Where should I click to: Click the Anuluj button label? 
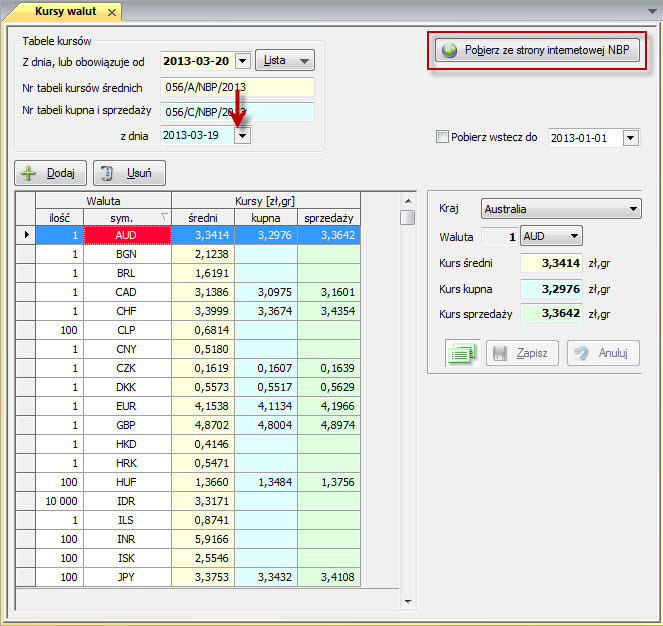coord(613,353)
